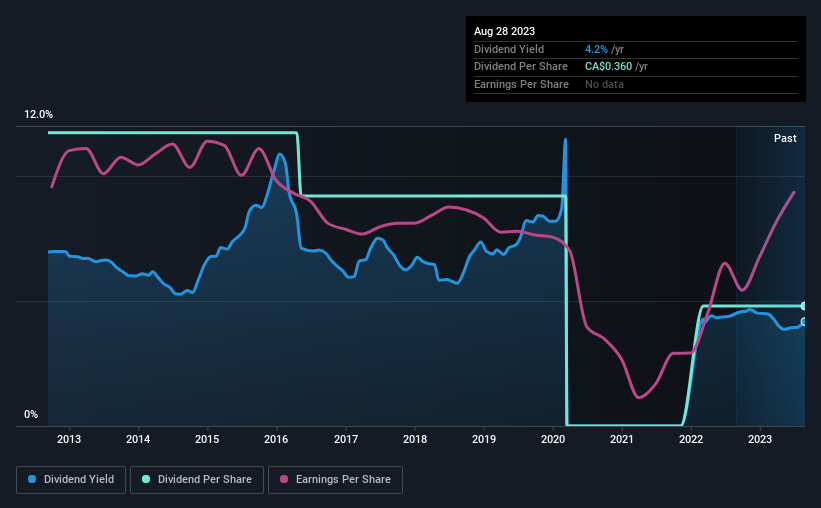The width and height of the screenshot is (821, 508).
Task: Select the 2016 year on the axis
Action: click(x=277, y=439)
